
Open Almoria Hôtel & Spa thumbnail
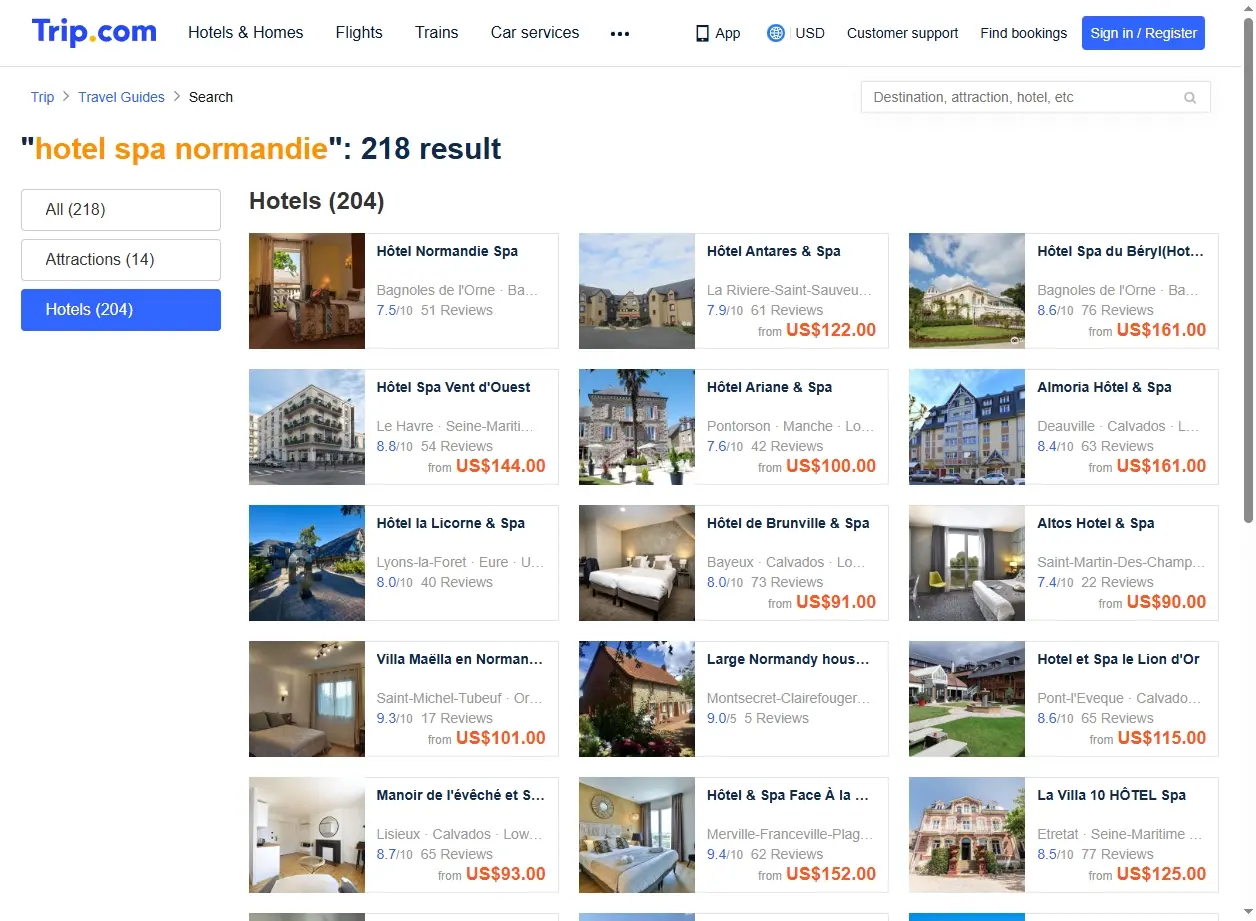(967, 427)
